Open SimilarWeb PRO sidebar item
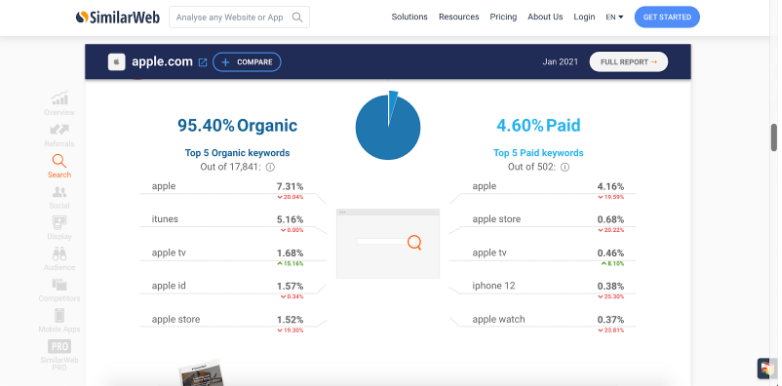Image resolution: width=782 pixels, height=386 pixels. click(59, 355)
